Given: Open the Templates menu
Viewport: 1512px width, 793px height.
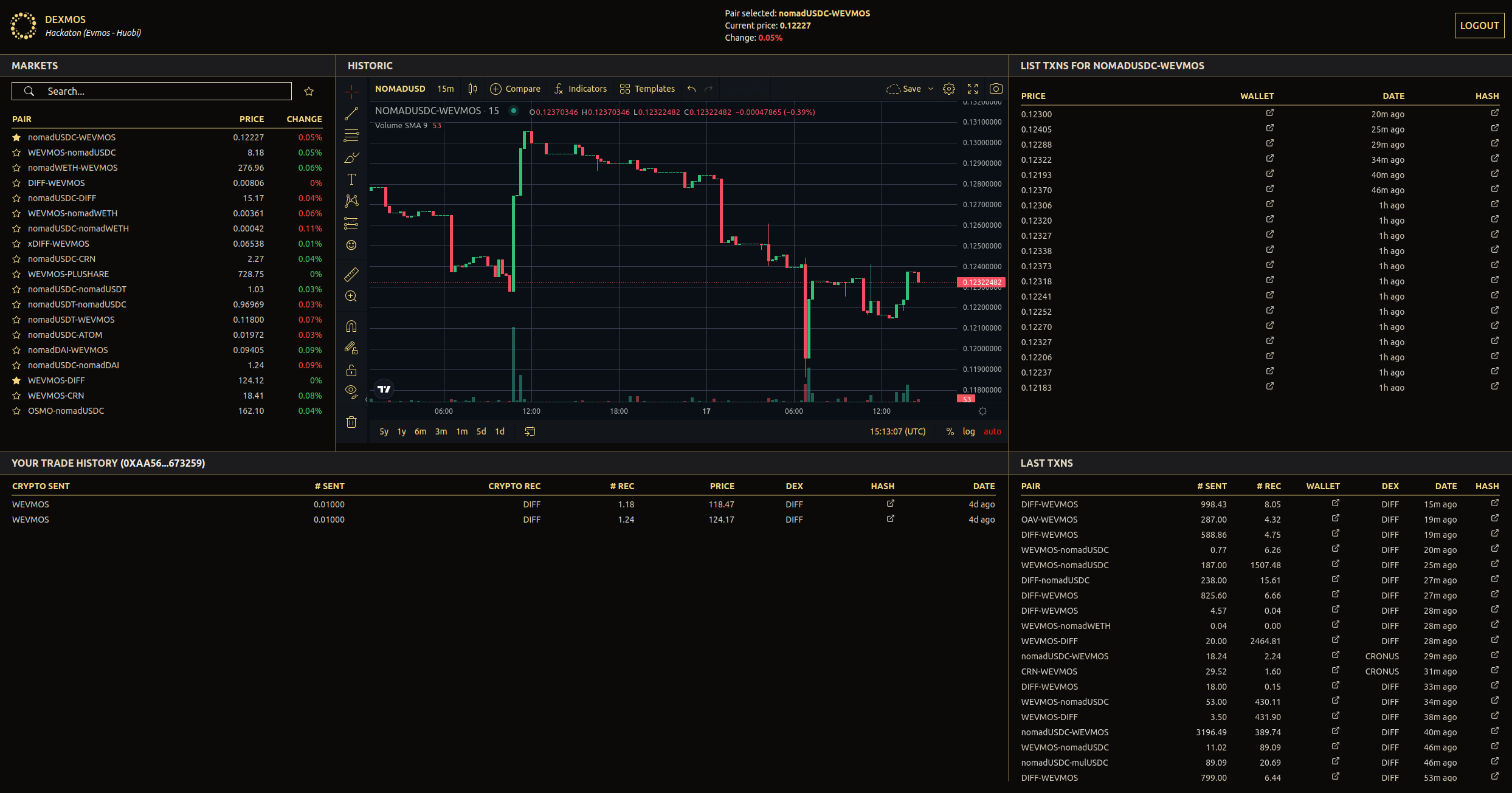Looking at the screenshot, I should tap(647, 89).
